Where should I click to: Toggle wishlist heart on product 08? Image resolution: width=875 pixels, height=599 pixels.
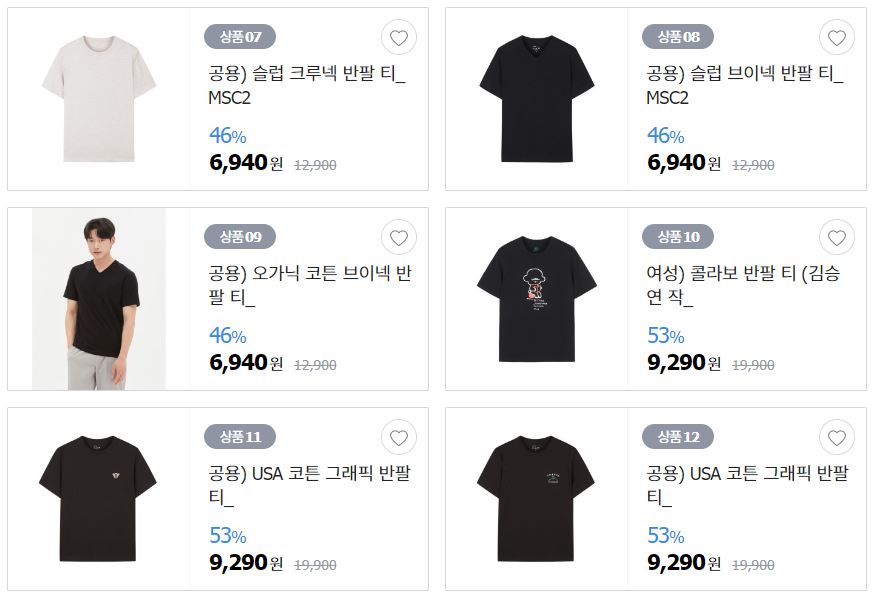pyautogui.click(x=836, y=37)
